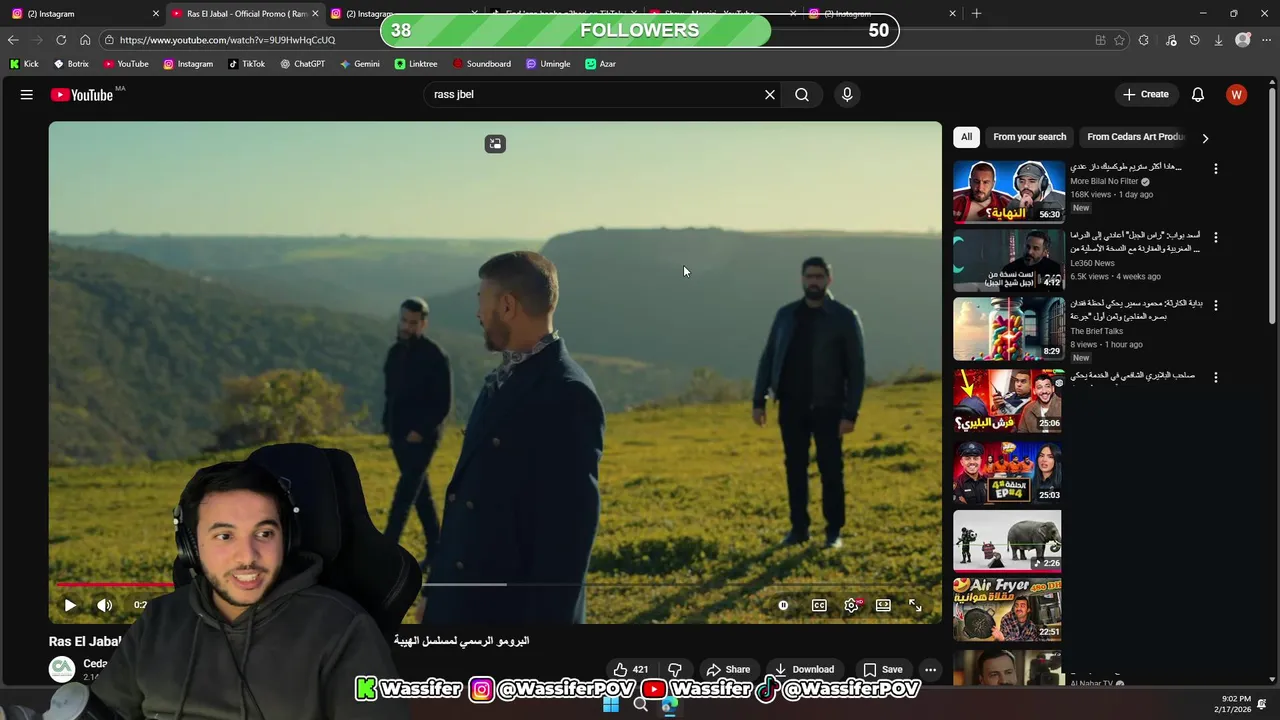Open browser three-dot settings menu

[x=1266, y=40]
